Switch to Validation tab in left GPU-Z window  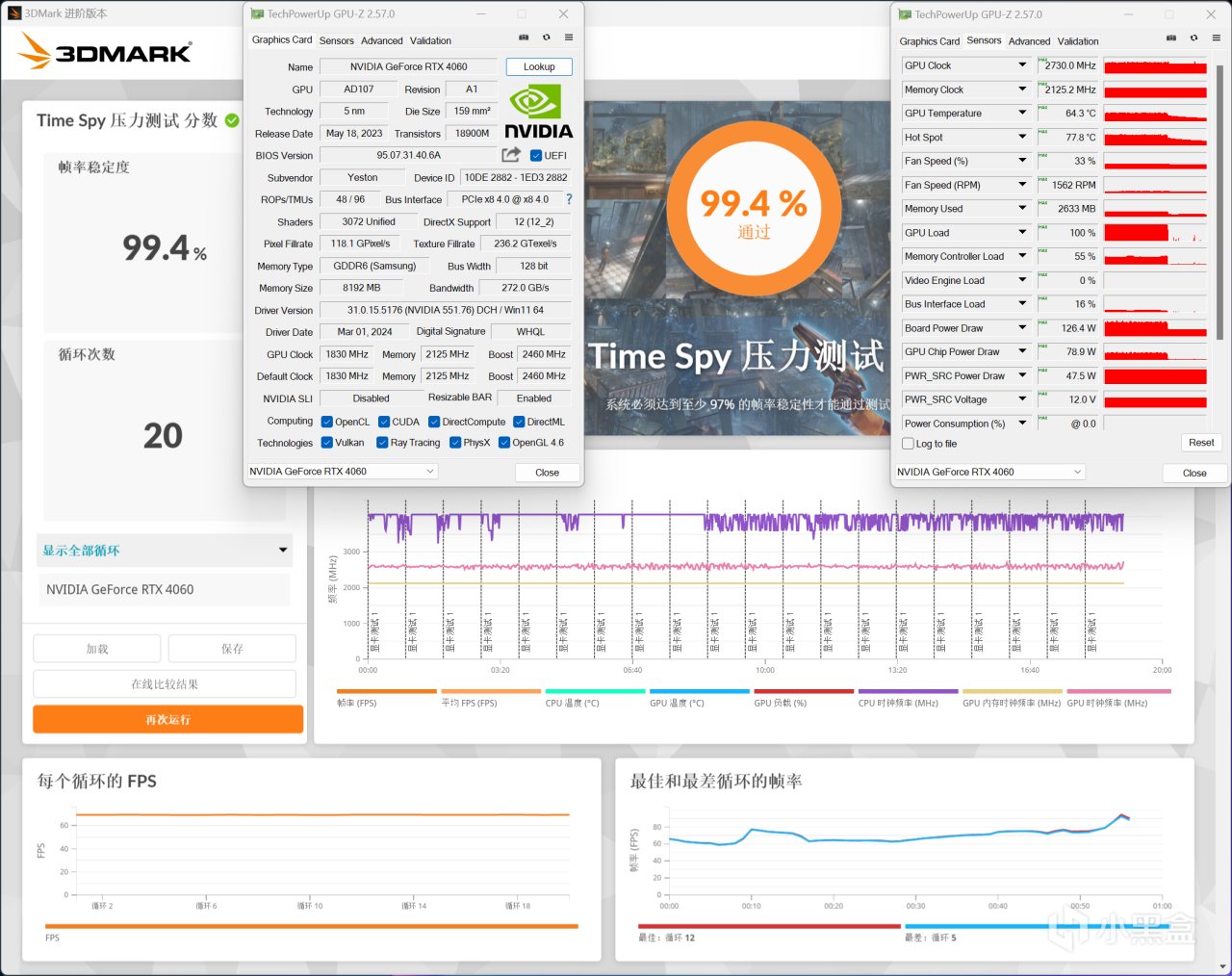click(x=430, y=40)
